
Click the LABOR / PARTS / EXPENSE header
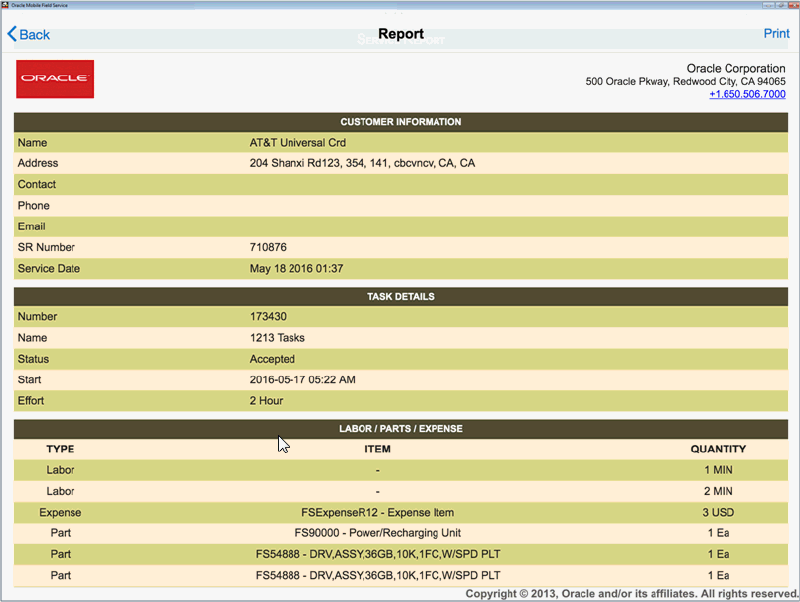[401, 429]
